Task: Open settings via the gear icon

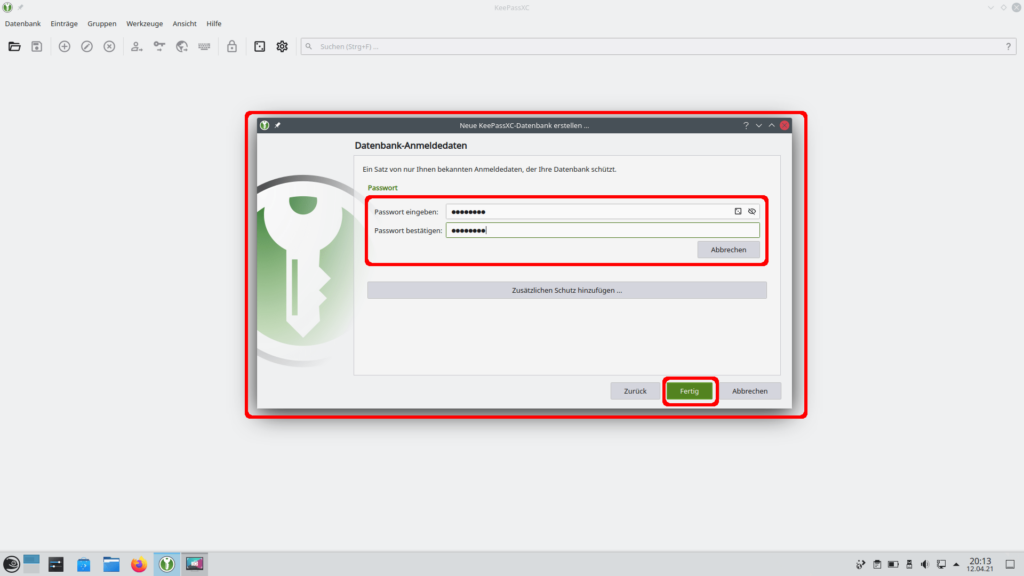Action: (282, 46)
